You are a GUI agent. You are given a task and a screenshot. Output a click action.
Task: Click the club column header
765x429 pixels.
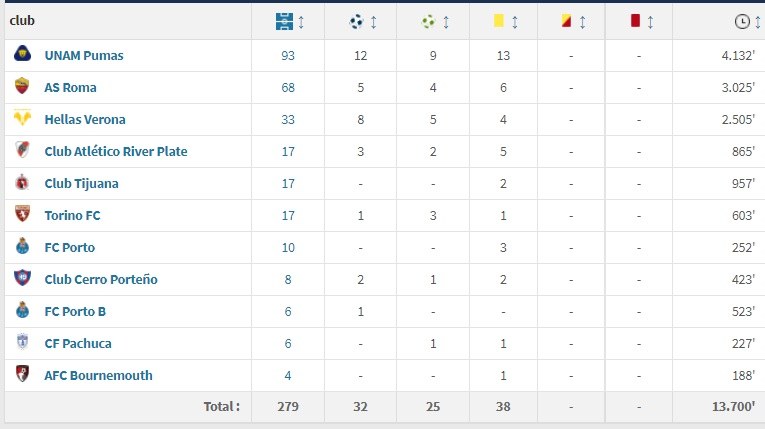pyautogui.click(x=22, y=20)
